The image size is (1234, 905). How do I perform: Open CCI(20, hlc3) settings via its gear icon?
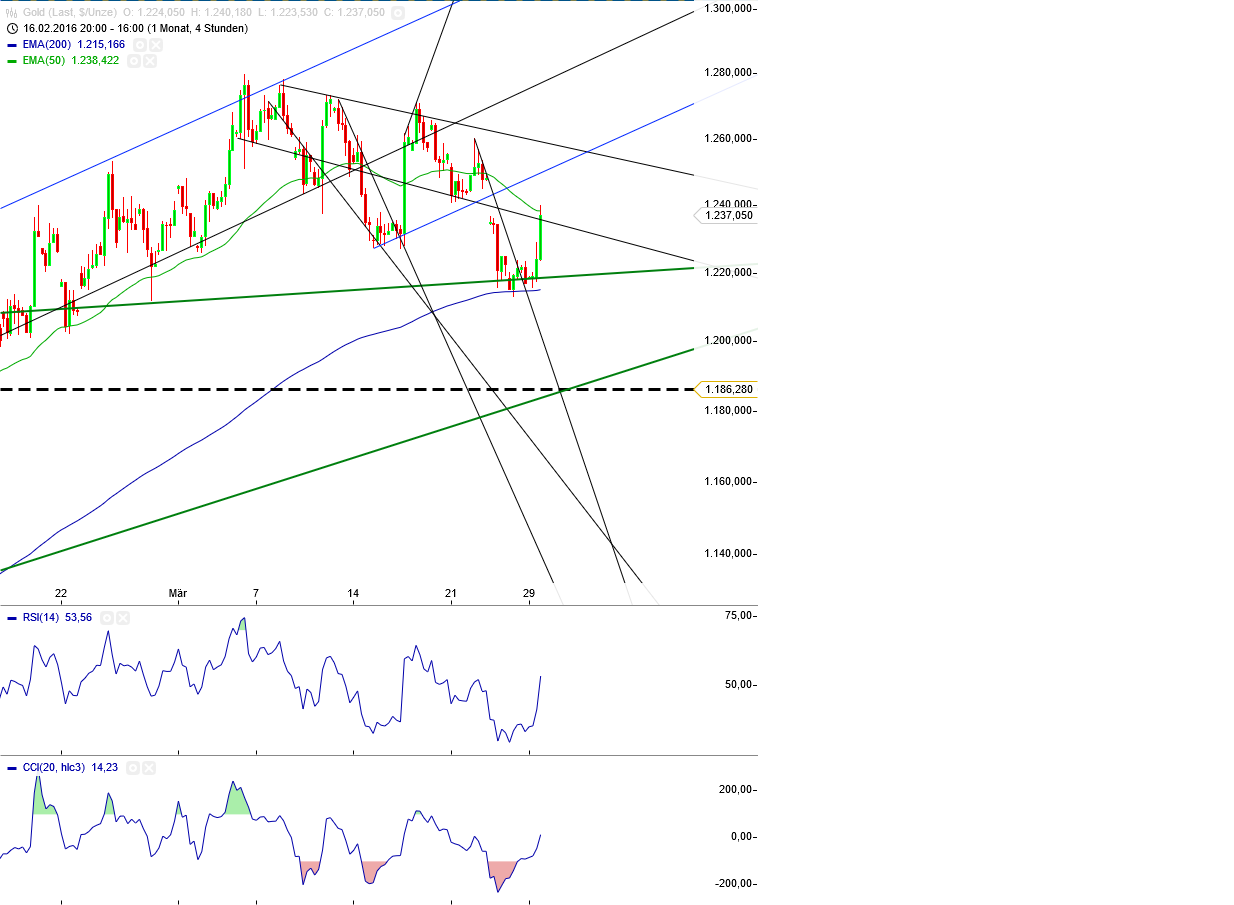133,768
